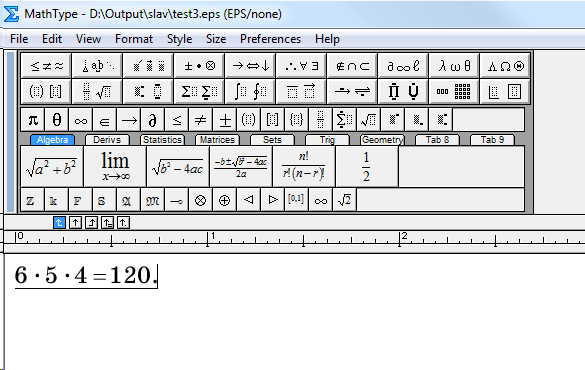This screenshot has width=585, height=370.
Task: Open the relational symbols palette (≤ ≠ ≈)
Action: coord(46,66)
